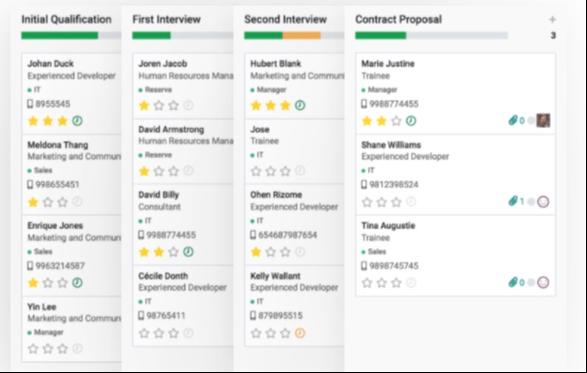
Task: Open attachments paperclip on Shane Williams card
Action: (x=513, y=201)
